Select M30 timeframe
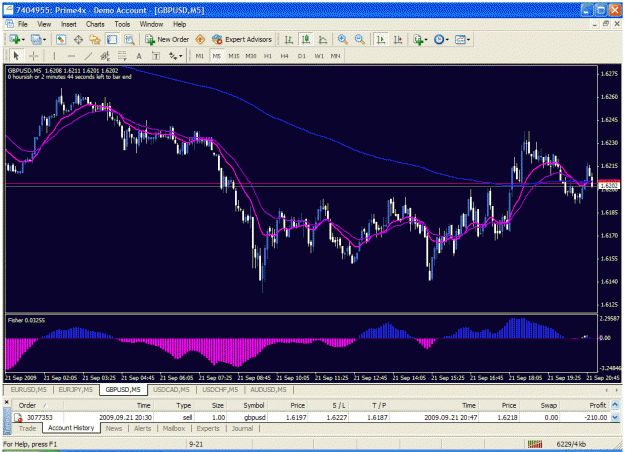This screenshot has height=452, width=625. [251, 56]
